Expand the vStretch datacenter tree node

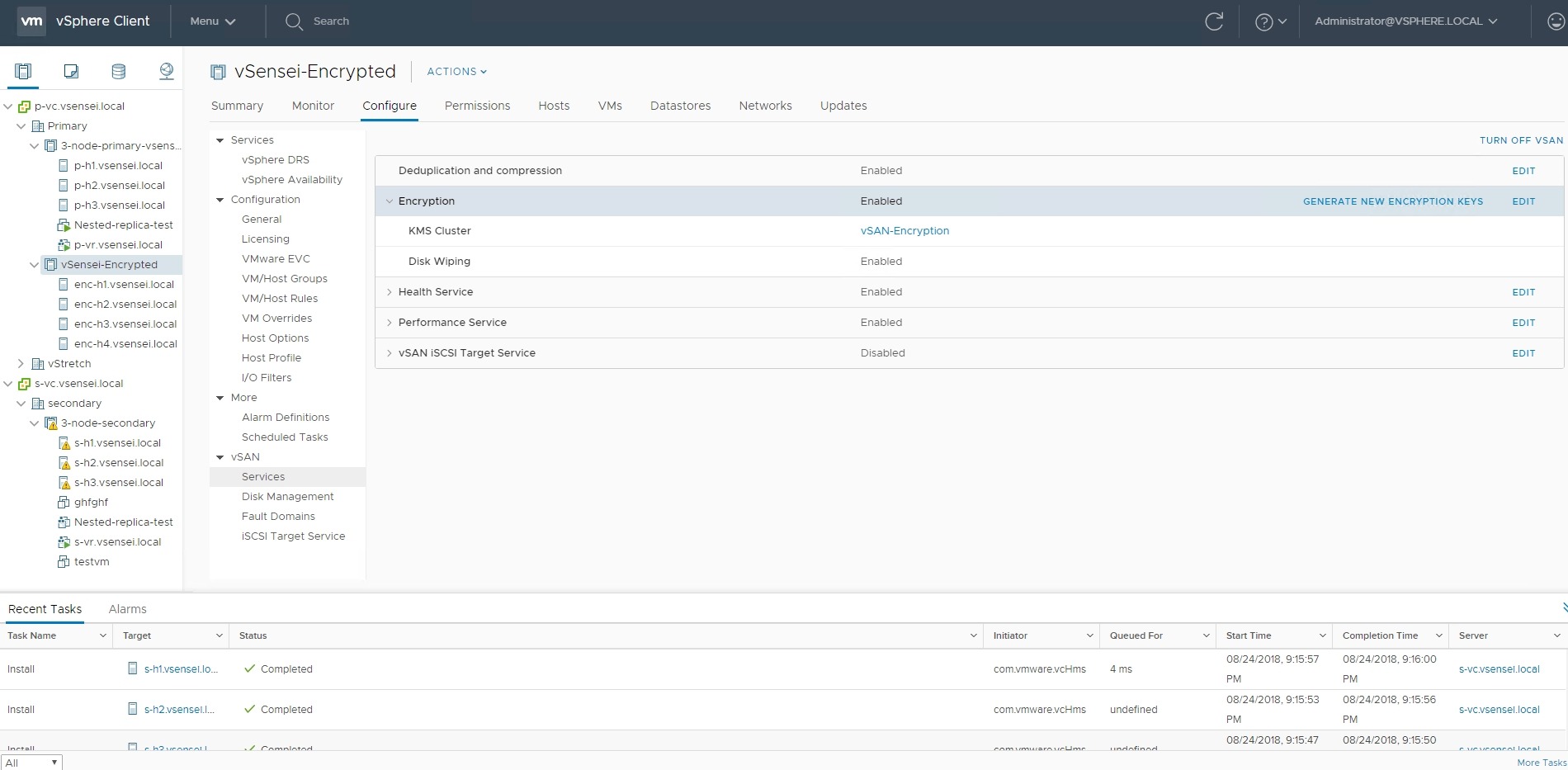pyautogui.click(x=21, y=364)
